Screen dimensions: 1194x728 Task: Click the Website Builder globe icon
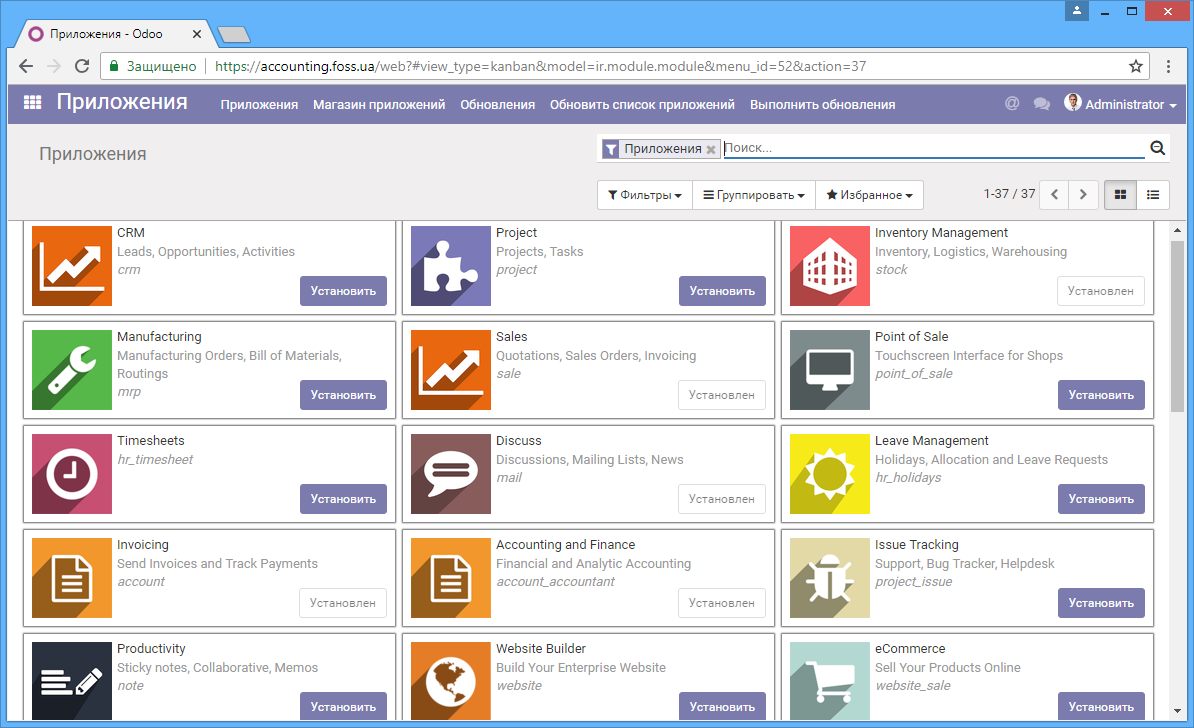(x=451, y=681)
